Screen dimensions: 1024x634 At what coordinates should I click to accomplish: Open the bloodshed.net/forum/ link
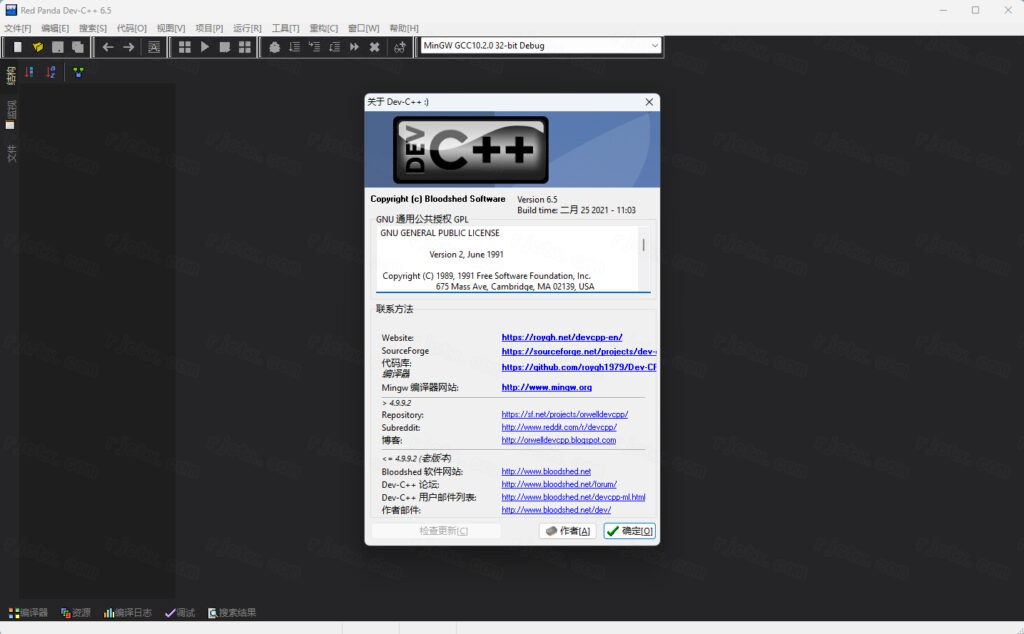point(559,484)
